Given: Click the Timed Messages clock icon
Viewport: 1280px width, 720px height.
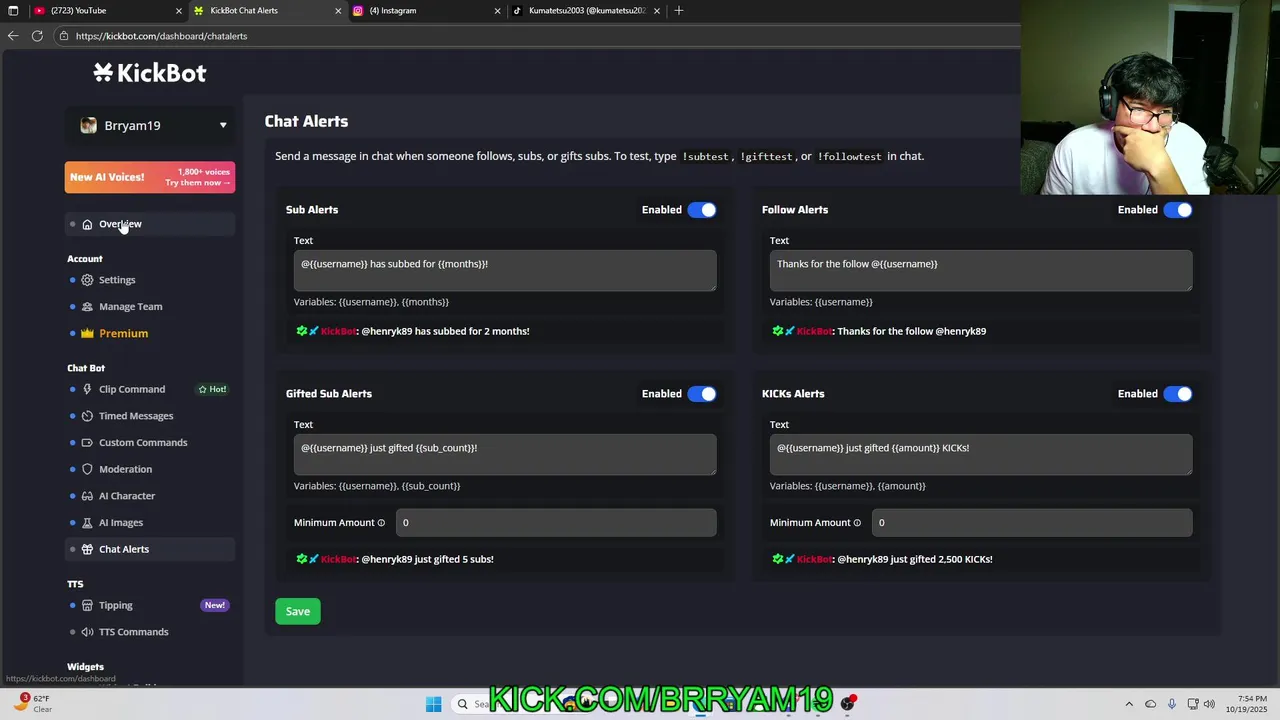Looking at the screenshot, I should (87, 416).
